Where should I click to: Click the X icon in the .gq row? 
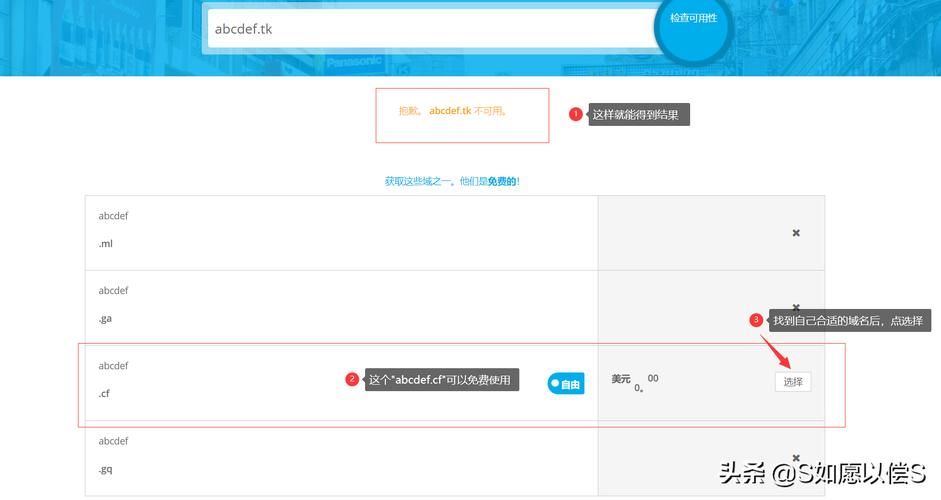click(x=796, y=458)
